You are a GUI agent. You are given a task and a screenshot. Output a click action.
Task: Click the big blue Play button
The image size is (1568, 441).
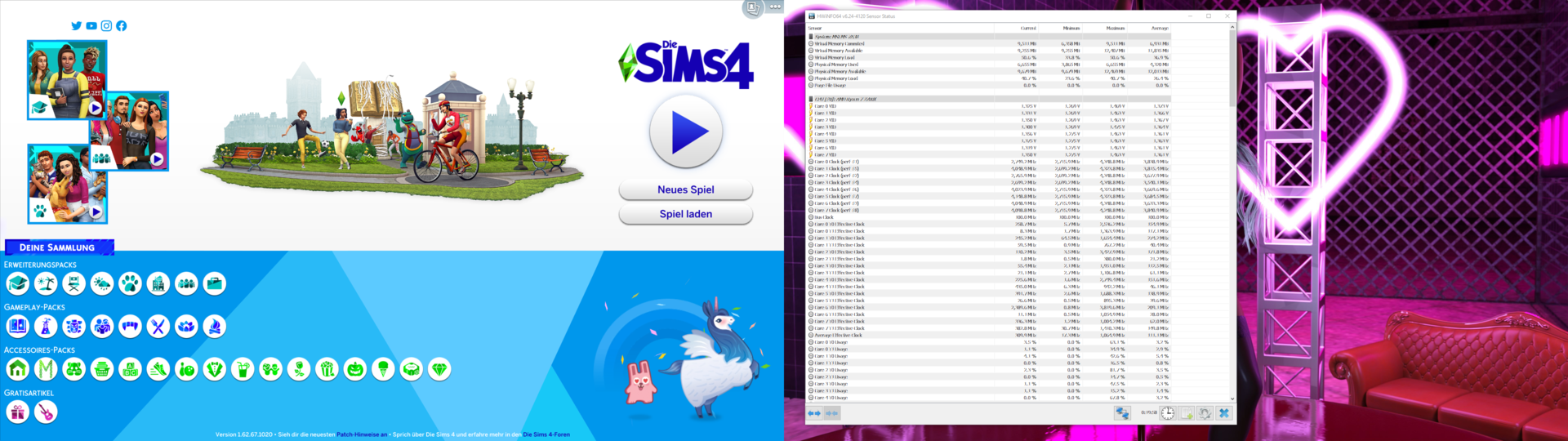pos(686,132)
